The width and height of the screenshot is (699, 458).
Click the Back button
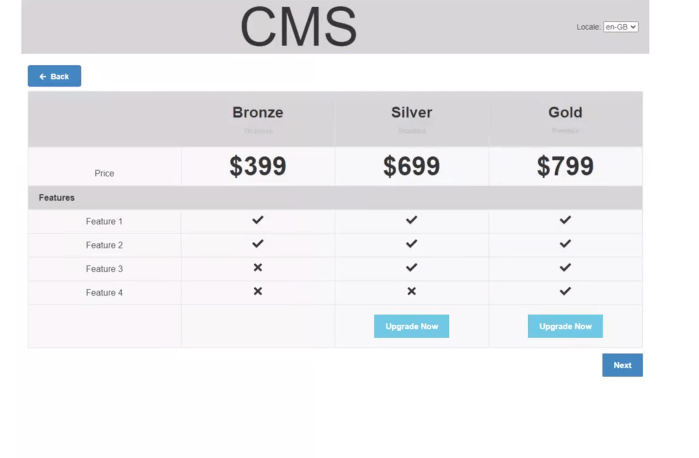click(x=54, y=76)
